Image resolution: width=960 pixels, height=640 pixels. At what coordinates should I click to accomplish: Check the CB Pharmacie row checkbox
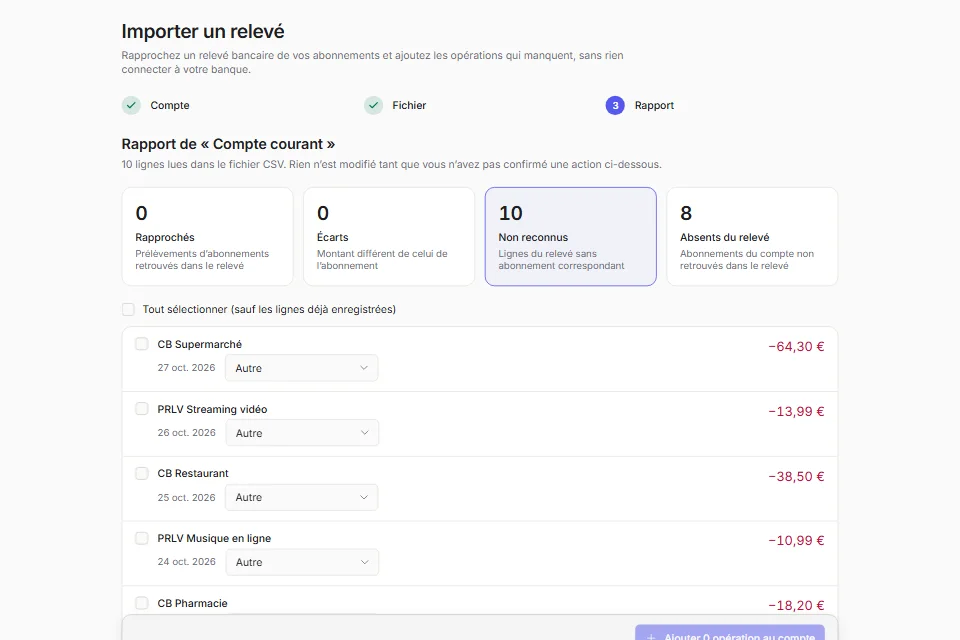(141, 603)
